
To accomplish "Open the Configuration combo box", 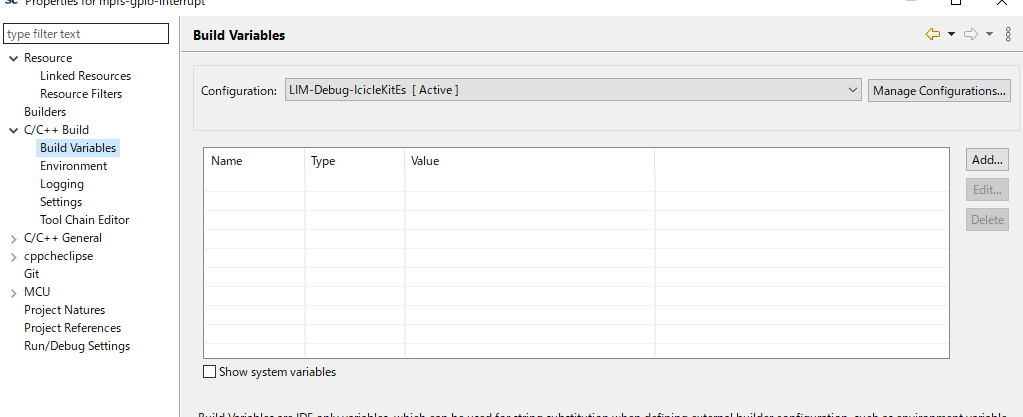I will (572, 90).
